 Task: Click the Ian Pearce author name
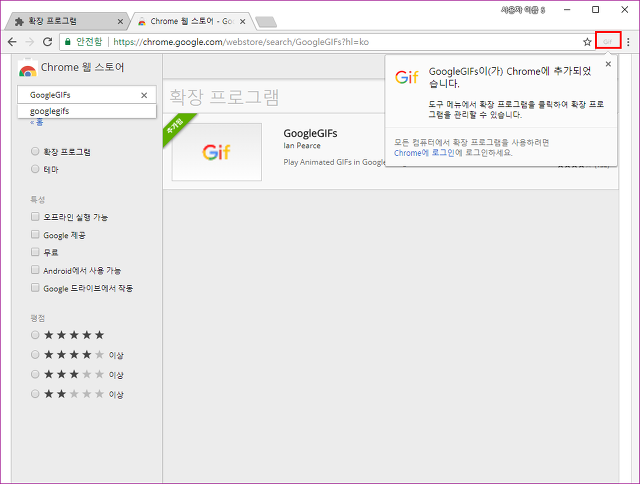[302, 146]
